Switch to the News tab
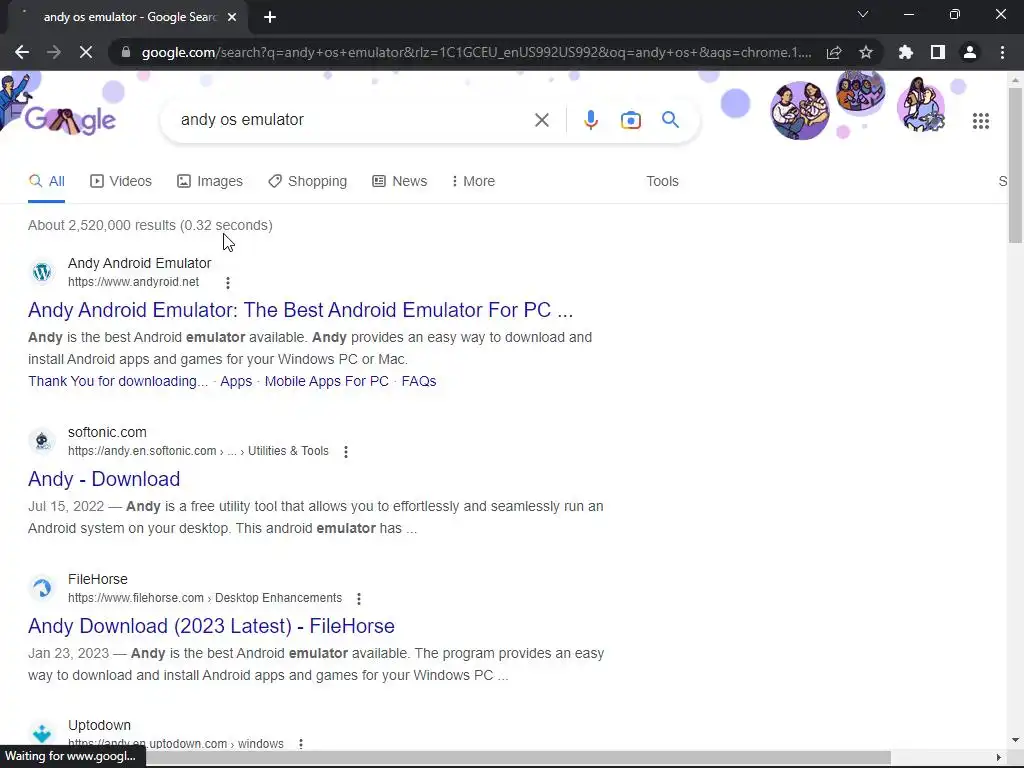 coord(400,181)
